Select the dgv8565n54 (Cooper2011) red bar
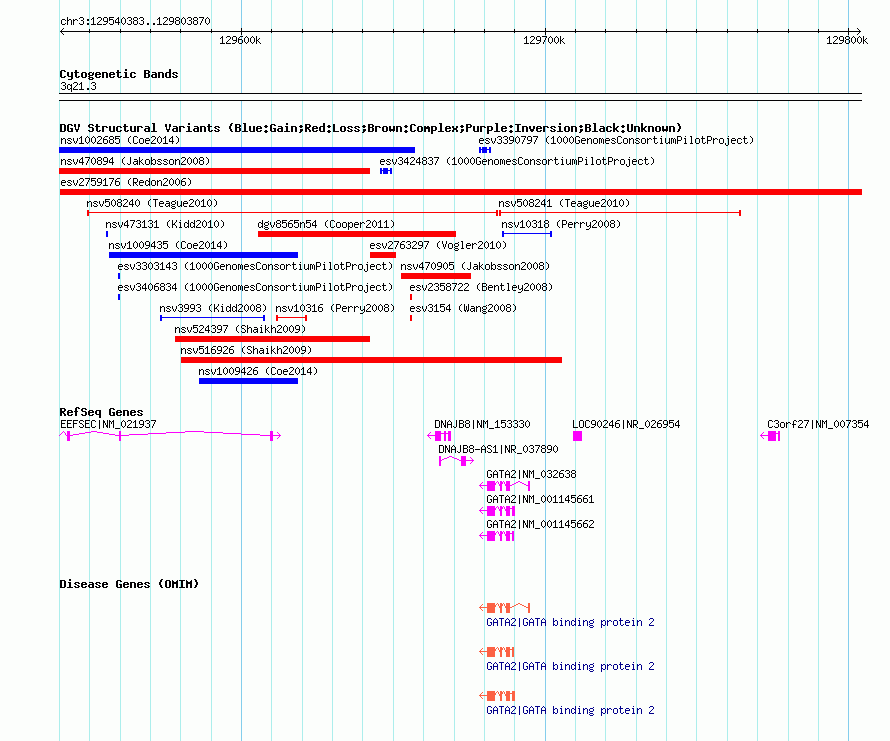 [x=356, y=234]
